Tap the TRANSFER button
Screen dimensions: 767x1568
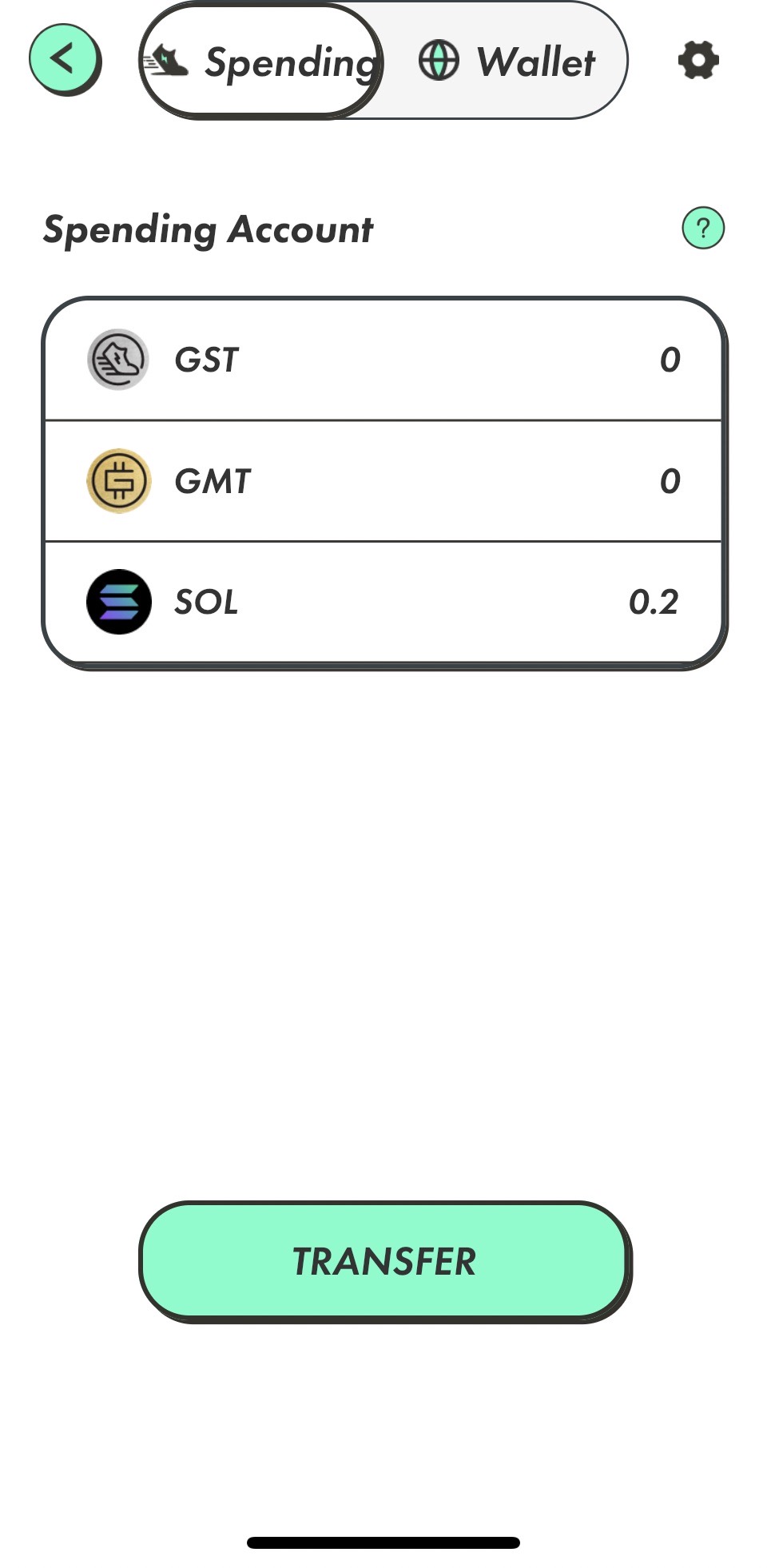[384, 1262]
